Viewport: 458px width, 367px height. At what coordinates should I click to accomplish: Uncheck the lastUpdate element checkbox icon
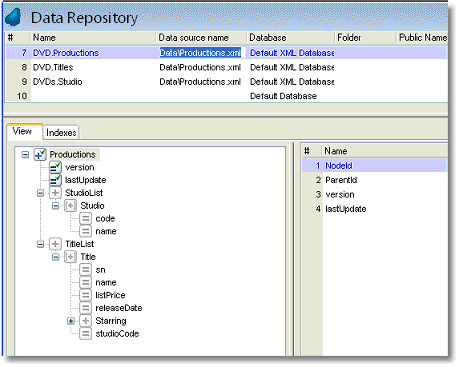pos(55,180)
